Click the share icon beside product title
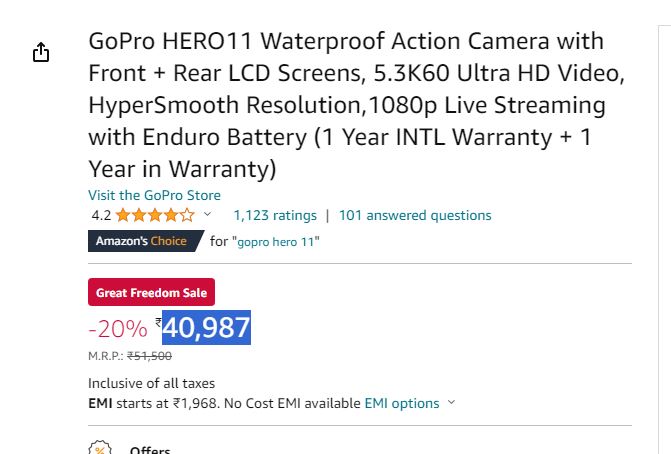This screenshot has height=454, width=671. (41, 52)
